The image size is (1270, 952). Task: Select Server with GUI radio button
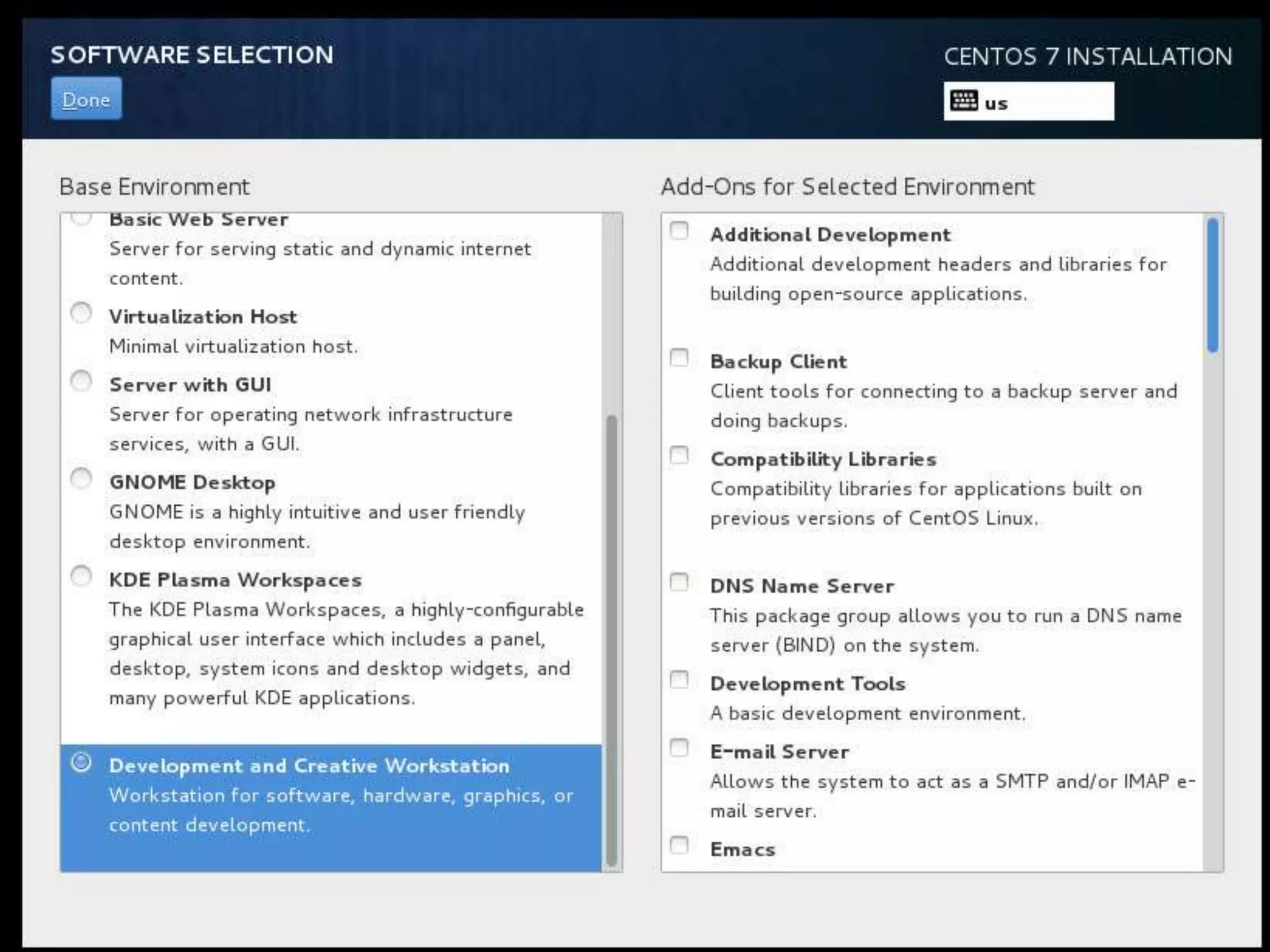81,381
